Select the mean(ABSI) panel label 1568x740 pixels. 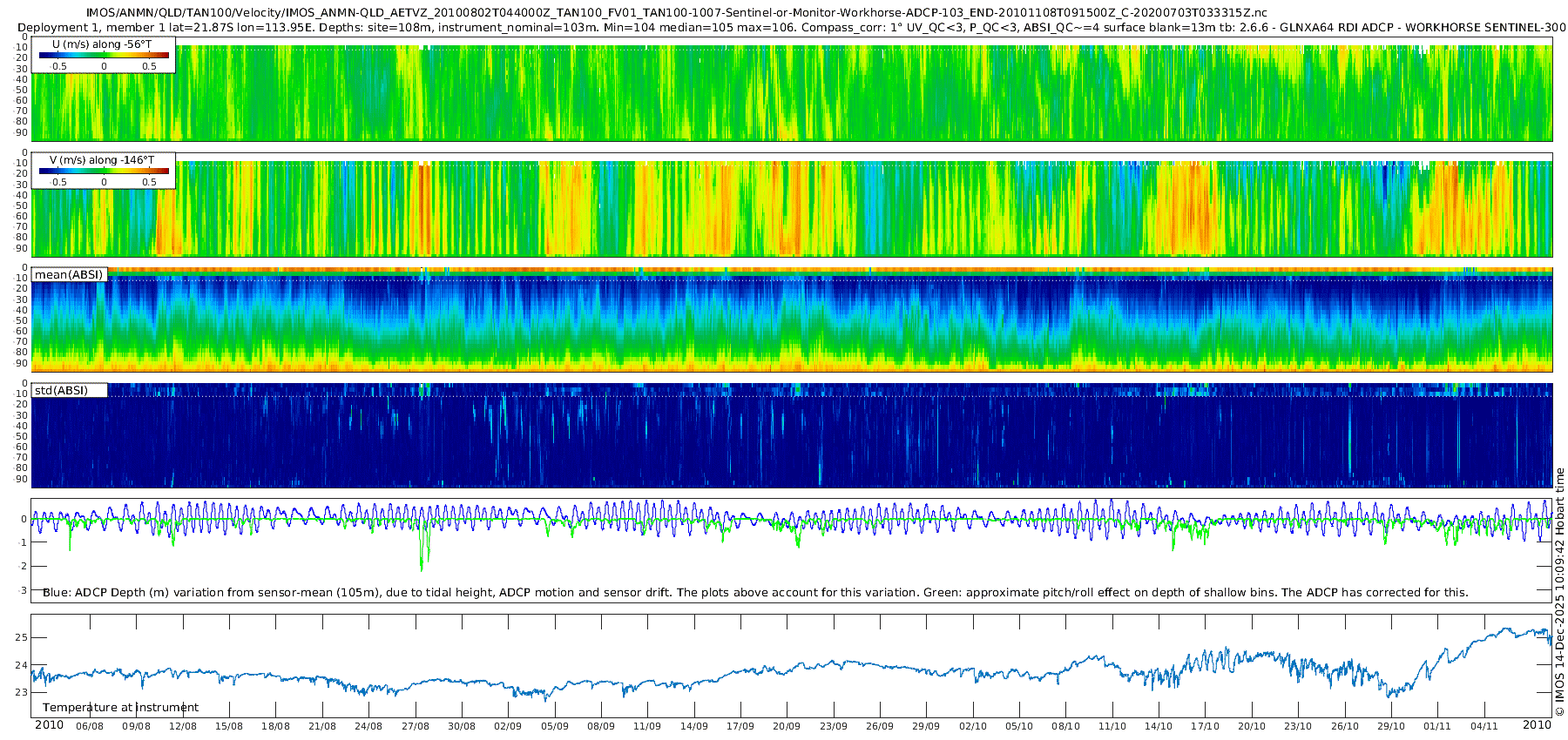[69, 275]
